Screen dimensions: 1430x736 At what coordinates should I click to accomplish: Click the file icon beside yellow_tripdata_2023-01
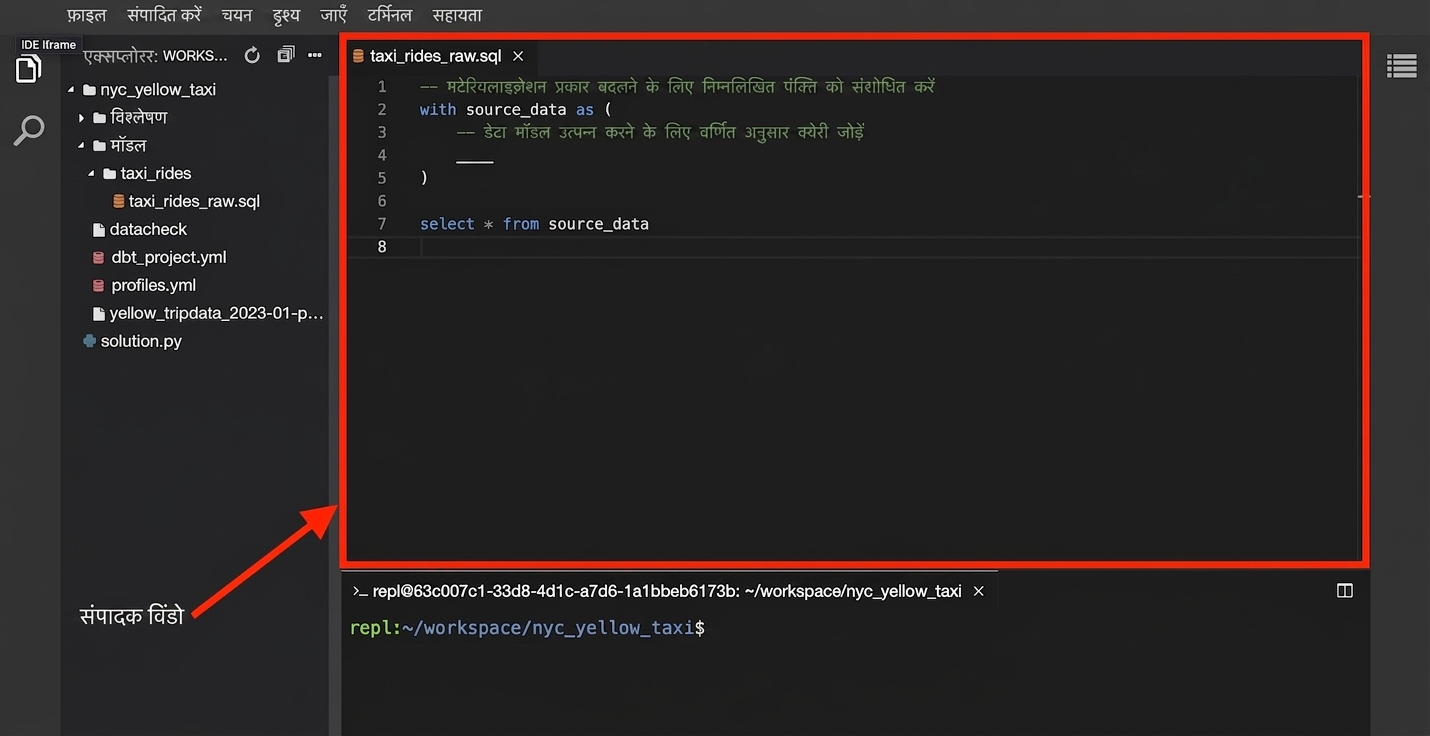click(98, 313)
